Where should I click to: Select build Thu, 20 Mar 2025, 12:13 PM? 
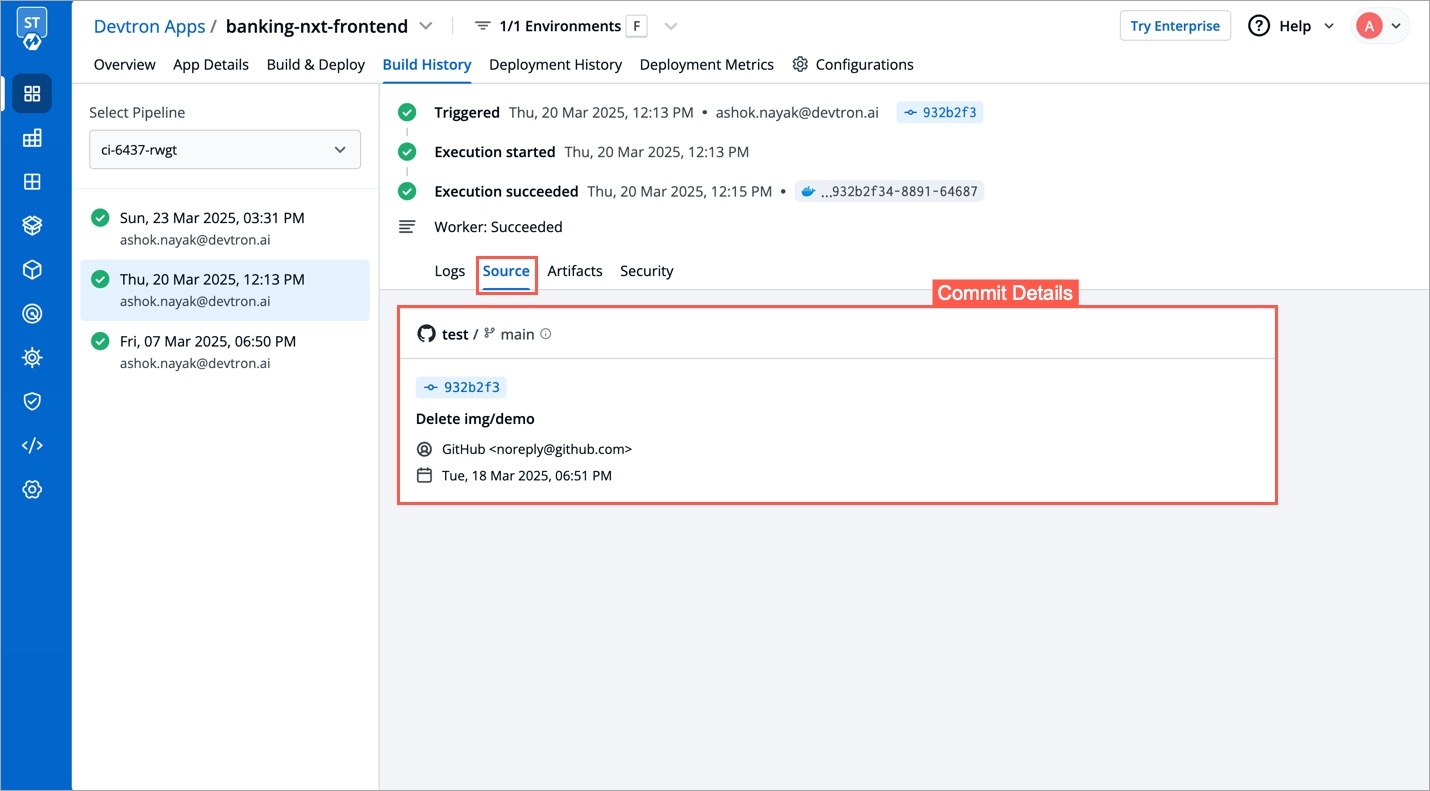(x=225, y=290)
